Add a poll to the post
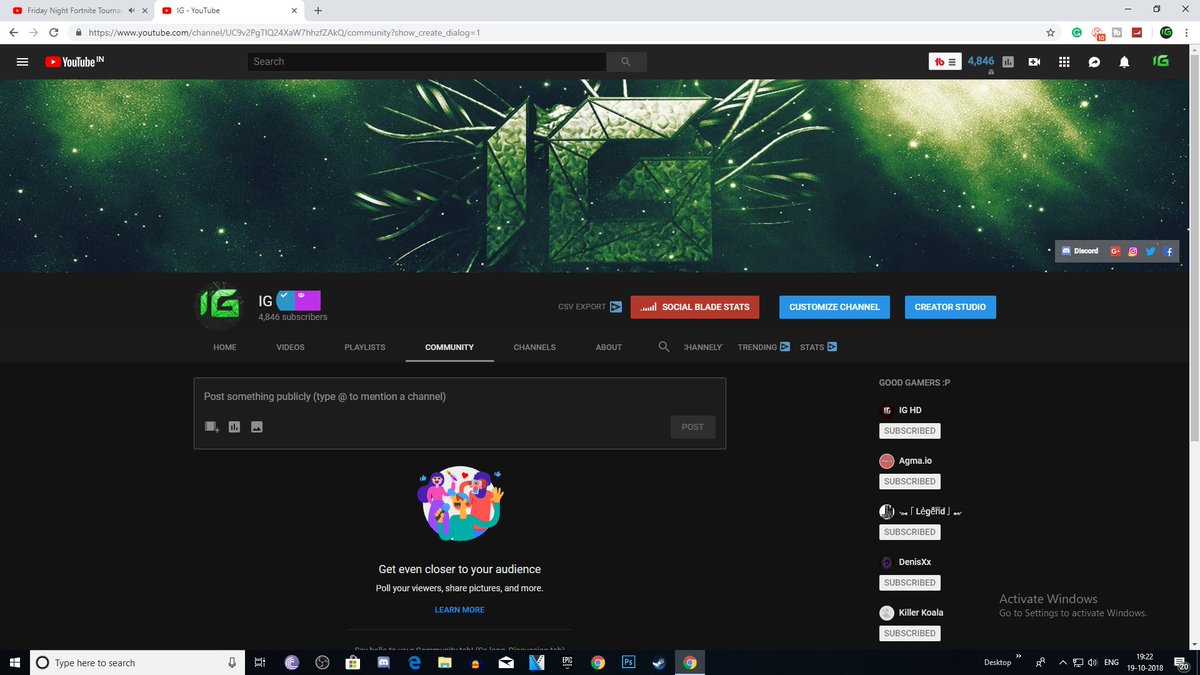This screenshot has width=1200, height=675. coord(234,427)
